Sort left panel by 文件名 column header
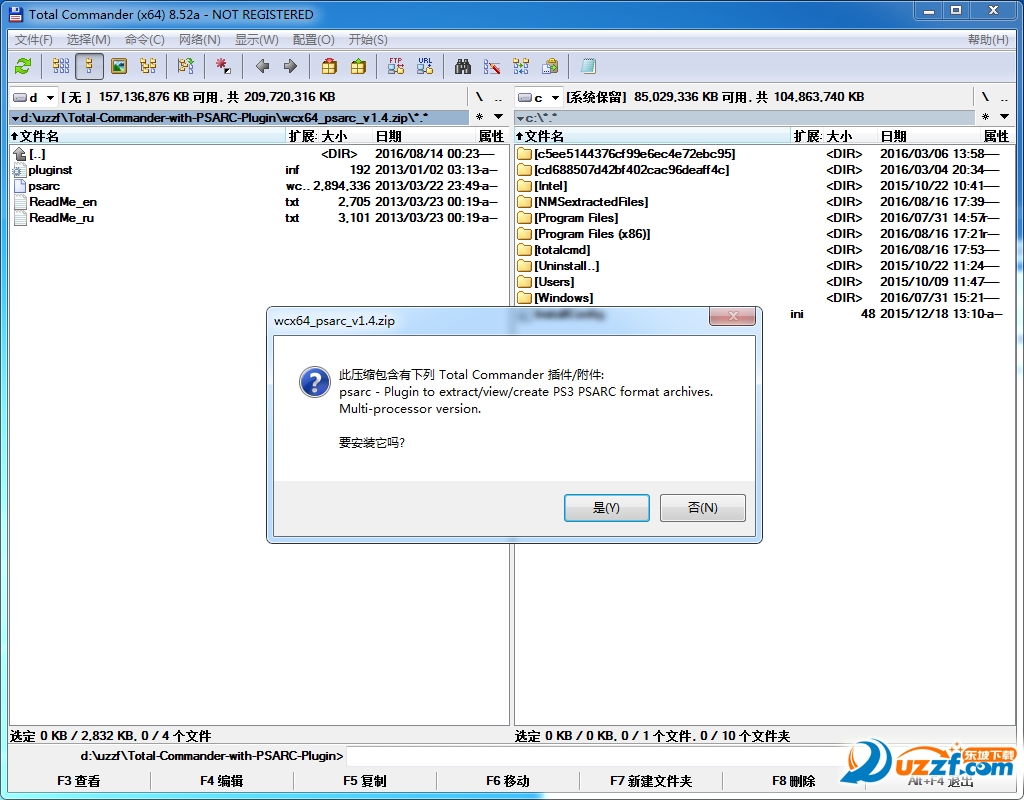Screen dimensions: 1024x800 pos(148,136)
